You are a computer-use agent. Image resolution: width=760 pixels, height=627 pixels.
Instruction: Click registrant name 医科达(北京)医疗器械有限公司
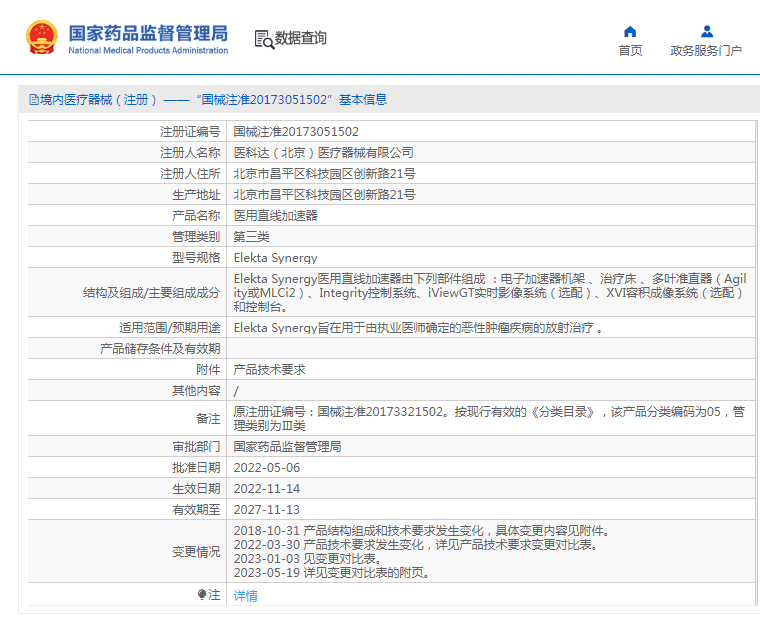pos(323,153)
